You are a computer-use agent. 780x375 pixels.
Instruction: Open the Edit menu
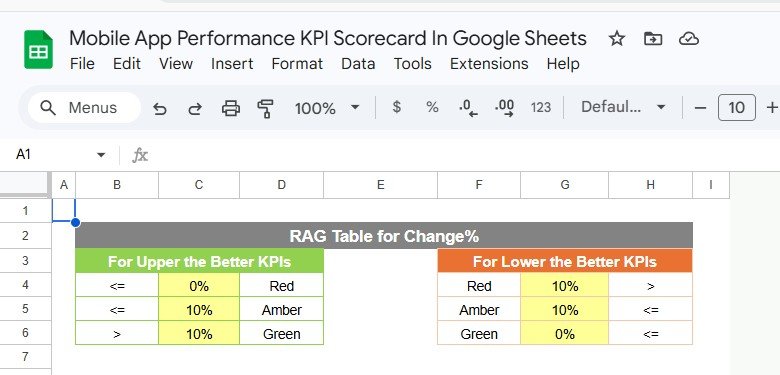(126, 64)
